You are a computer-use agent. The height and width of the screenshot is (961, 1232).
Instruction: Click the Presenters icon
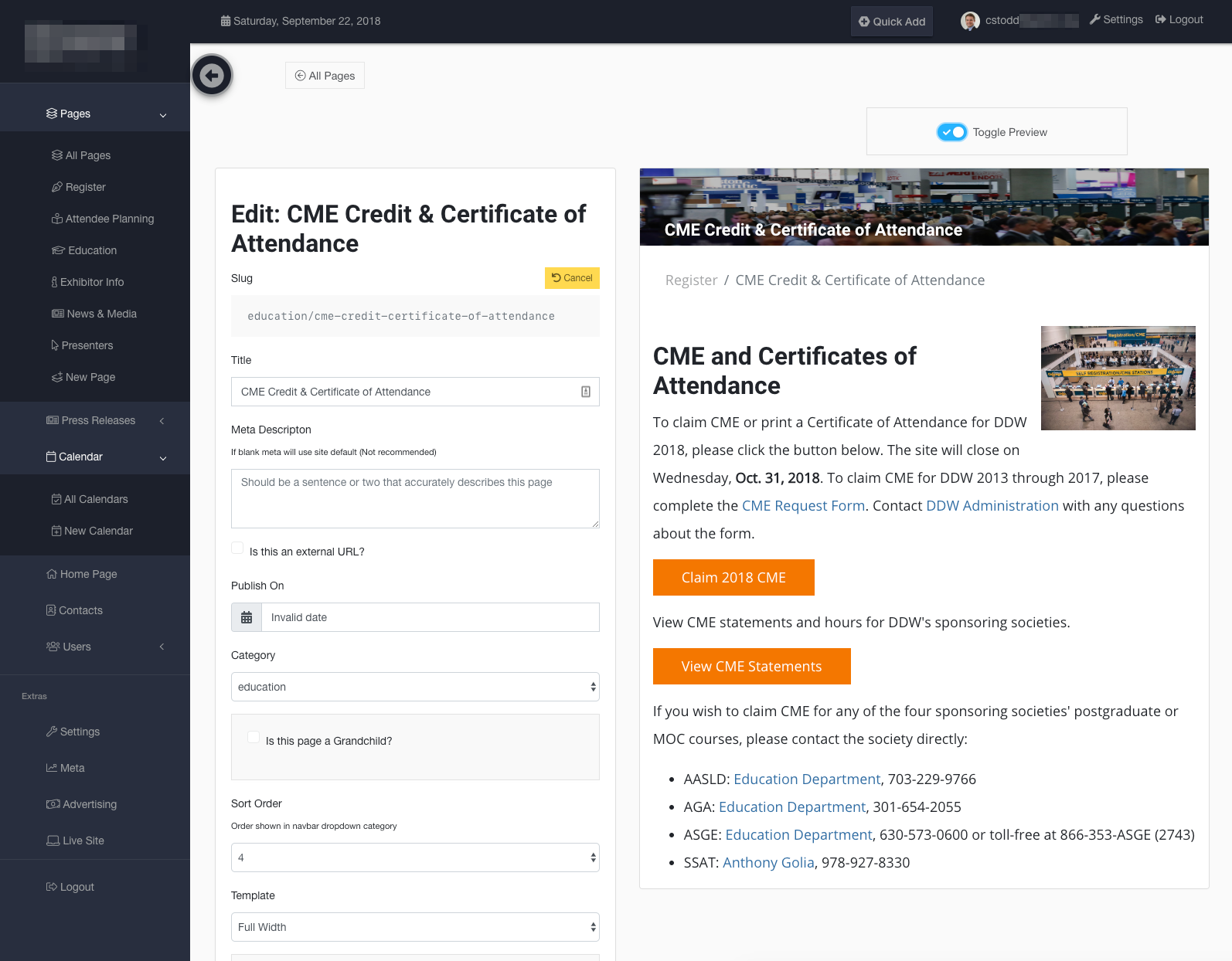55,345
